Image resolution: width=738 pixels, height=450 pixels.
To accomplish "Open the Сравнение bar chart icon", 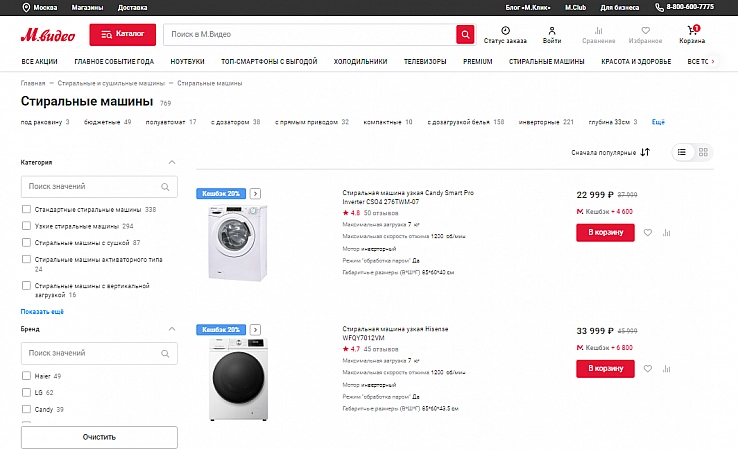I will pyautogui.click(x=598, y=31).
